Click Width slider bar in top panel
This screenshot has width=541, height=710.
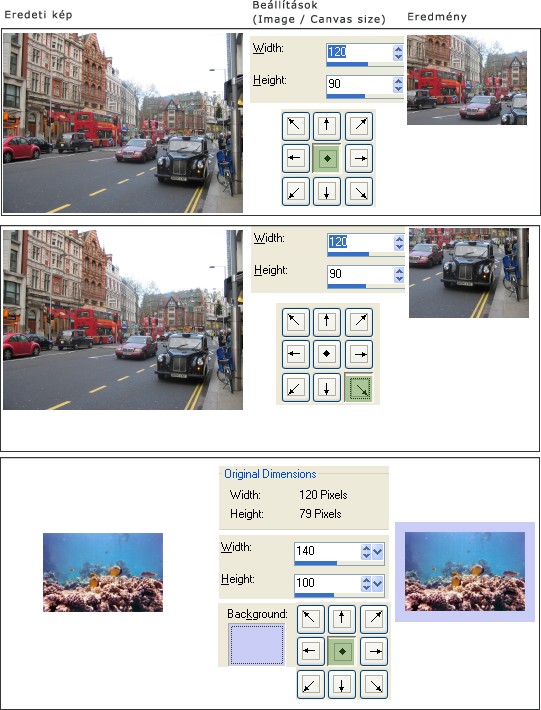[x=365, y=64]
